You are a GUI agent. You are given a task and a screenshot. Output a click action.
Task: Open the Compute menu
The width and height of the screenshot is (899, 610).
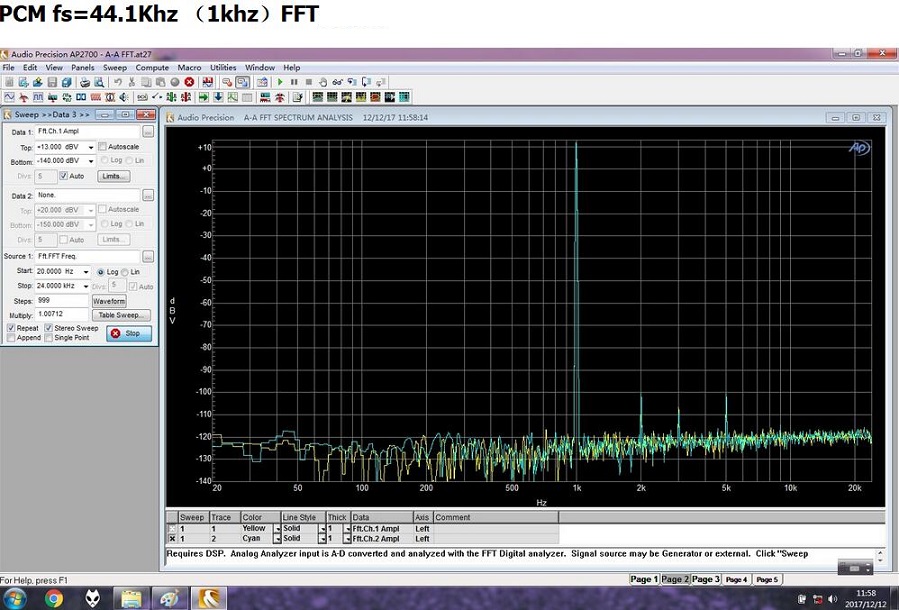[152, 68]
